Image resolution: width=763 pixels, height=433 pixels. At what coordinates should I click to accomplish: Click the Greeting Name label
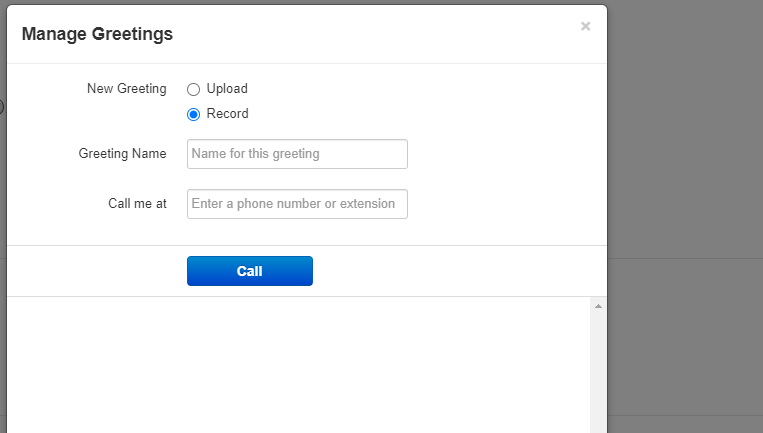click(x=122, y=154)
